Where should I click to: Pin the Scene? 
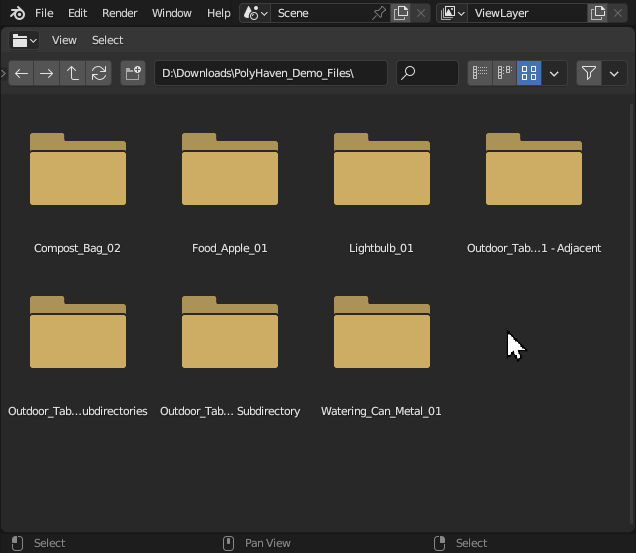pos(379,13)
